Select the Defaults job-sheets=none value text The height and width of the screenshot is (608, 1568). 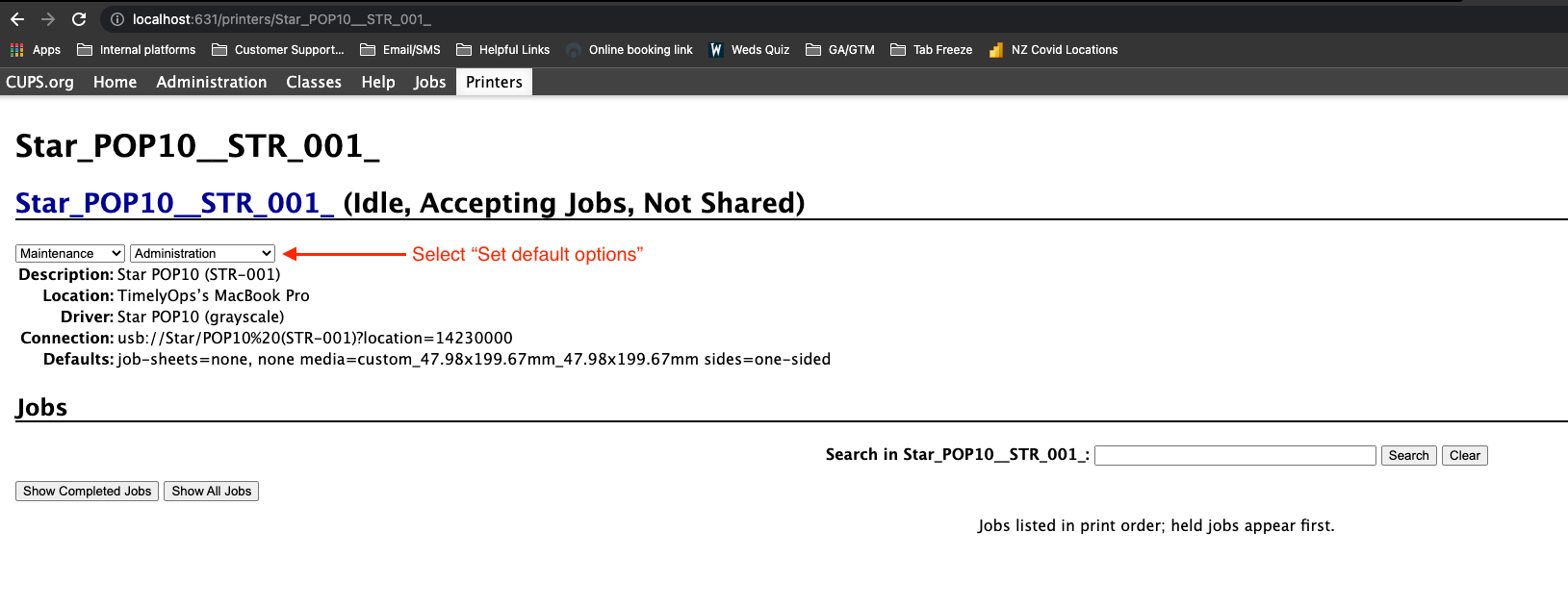pos(474,359)
